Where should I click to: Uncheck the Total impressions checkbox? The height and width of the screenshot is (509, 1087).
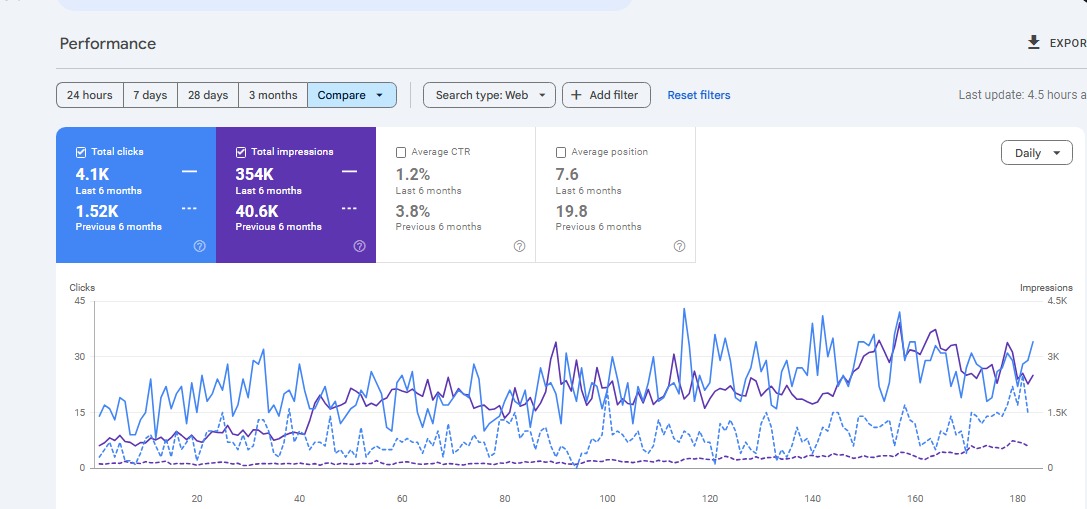241,152
